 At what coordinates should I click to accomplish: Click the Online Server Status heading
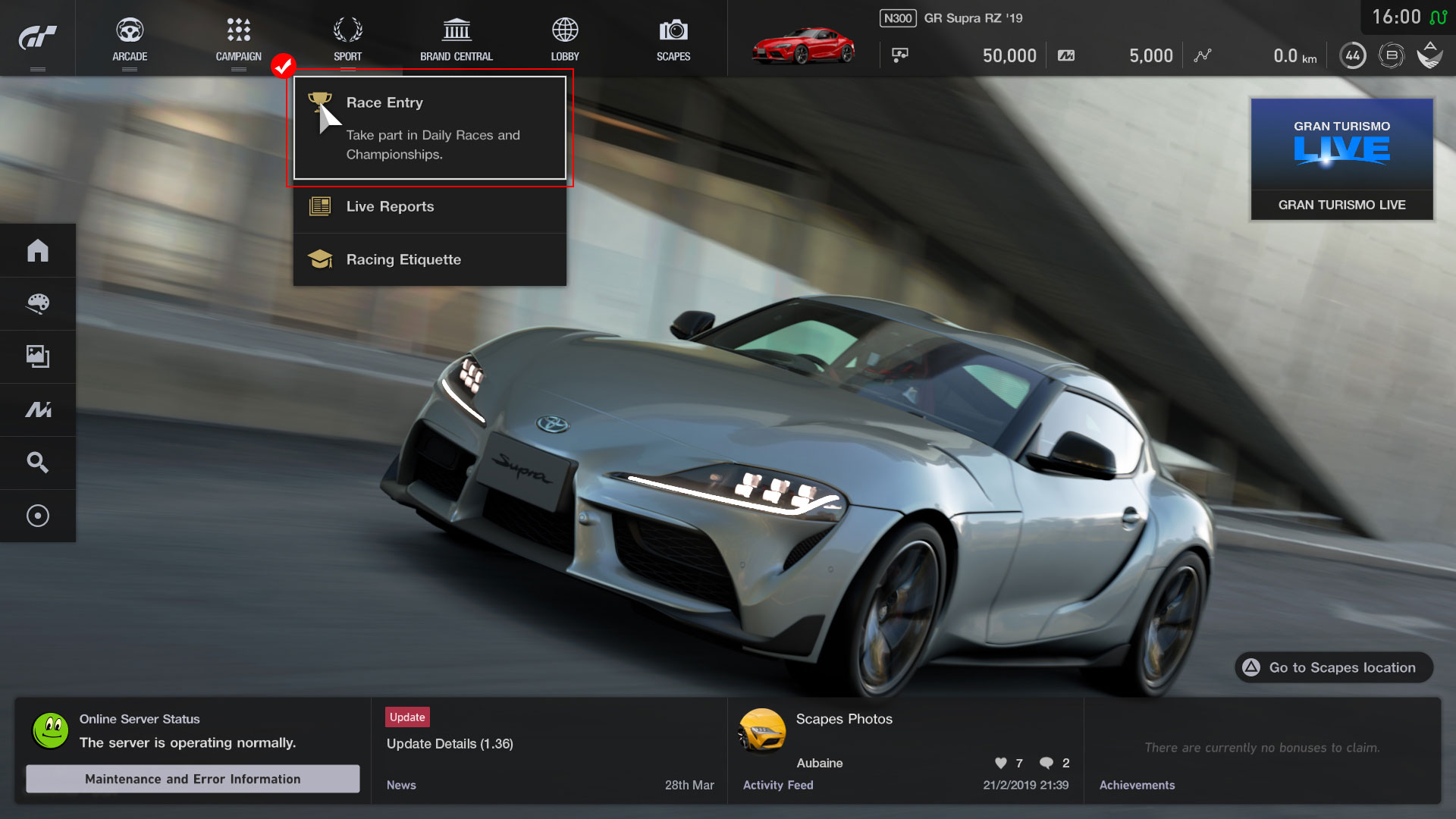click(140, 719)
